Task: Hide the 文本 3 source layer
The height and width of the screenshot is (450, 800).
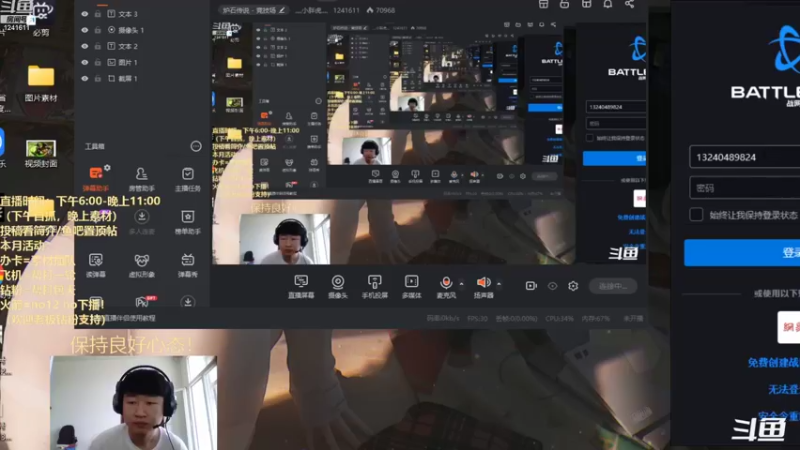Action: [85, 14]
